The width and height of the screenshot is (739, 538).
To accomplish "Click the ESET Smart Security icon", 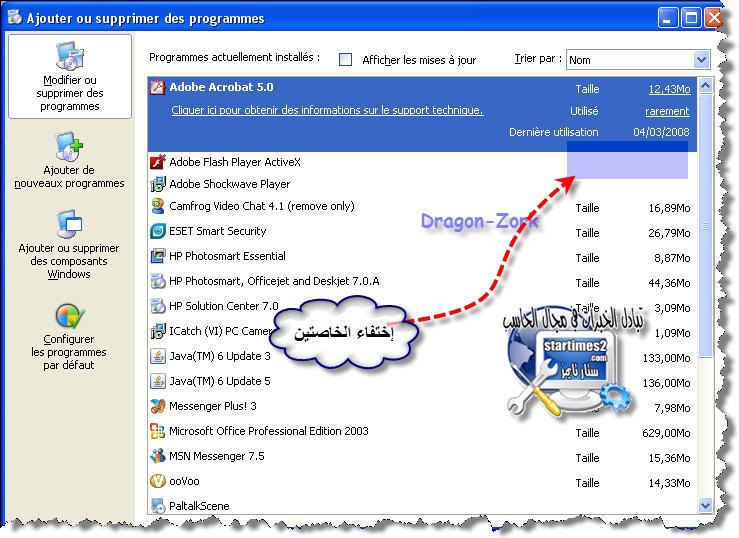I will pyautogui.click(x=157, y=231).
